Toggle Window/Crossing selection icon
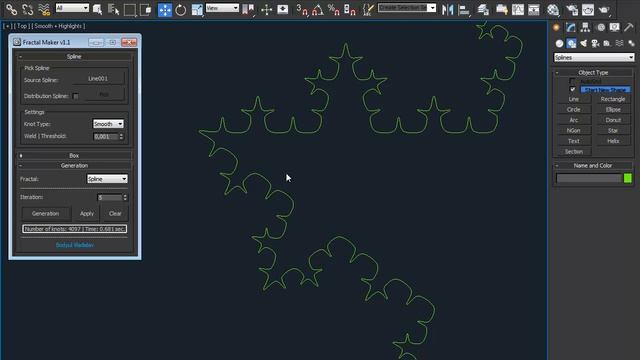The height and width of the screenshot is (360, 640). (145, 9)
